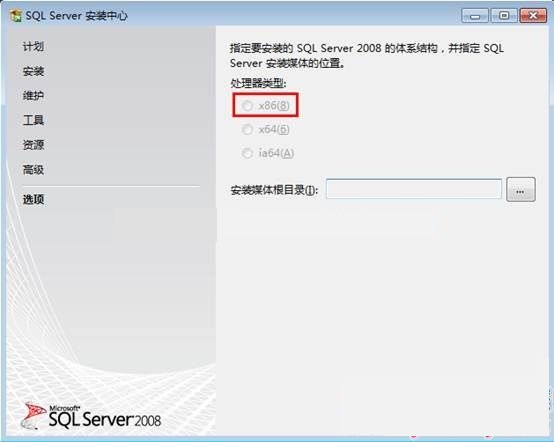Open the 资源 (Resources) section
Viewport: 554px width, 442px height.
pos(33,145)
